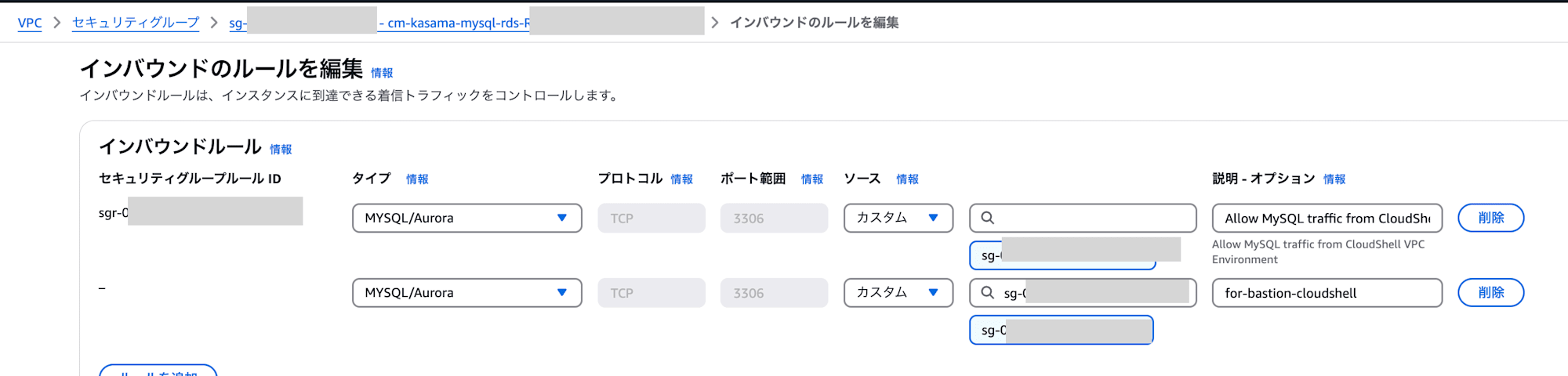Expand second rule MYSQL/Aurora type dropdown
Screen dimensions: 1568x376
[467, 292]
